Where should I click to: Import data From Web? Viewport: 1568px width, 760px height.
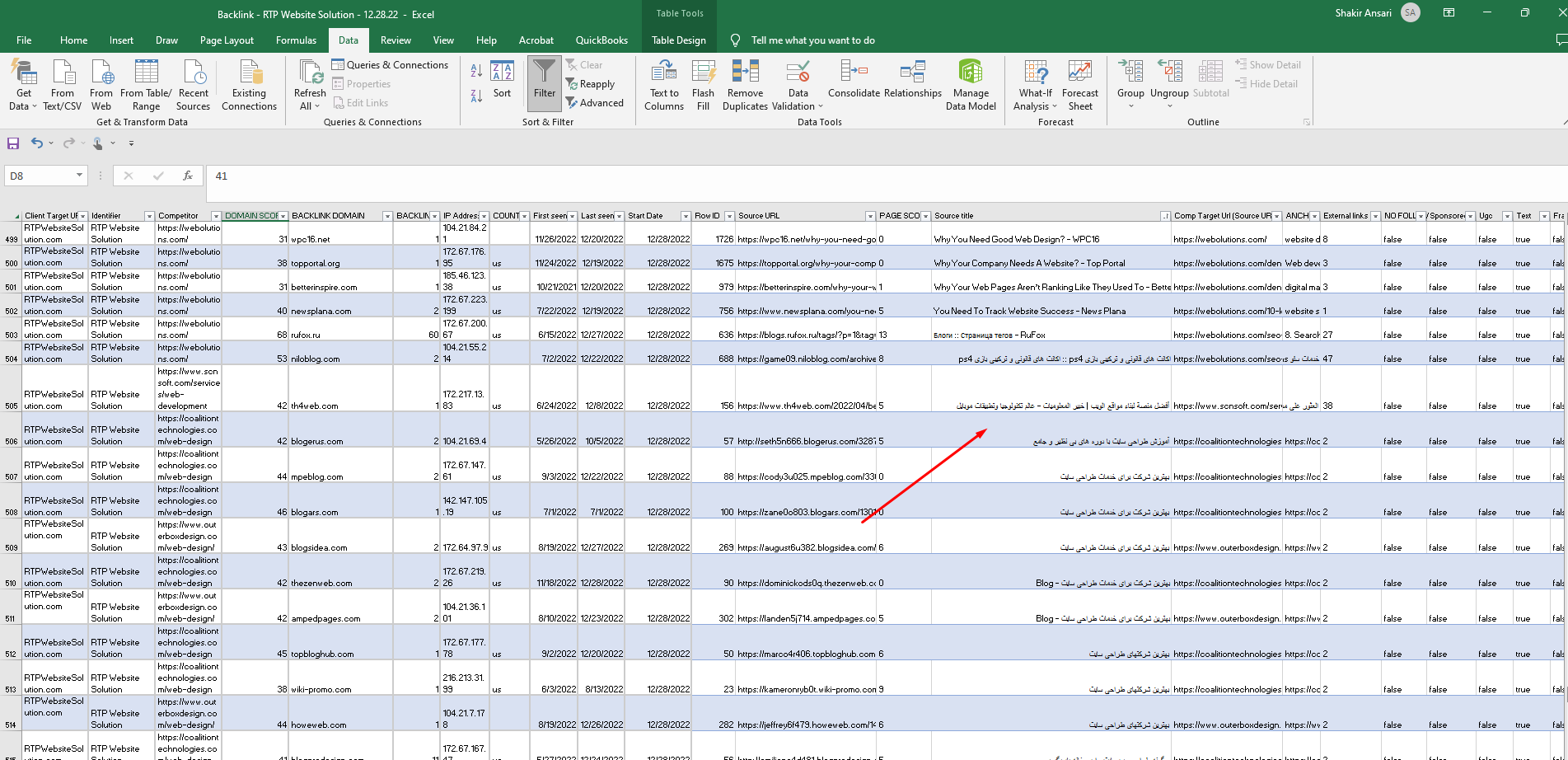coord(101,85)
